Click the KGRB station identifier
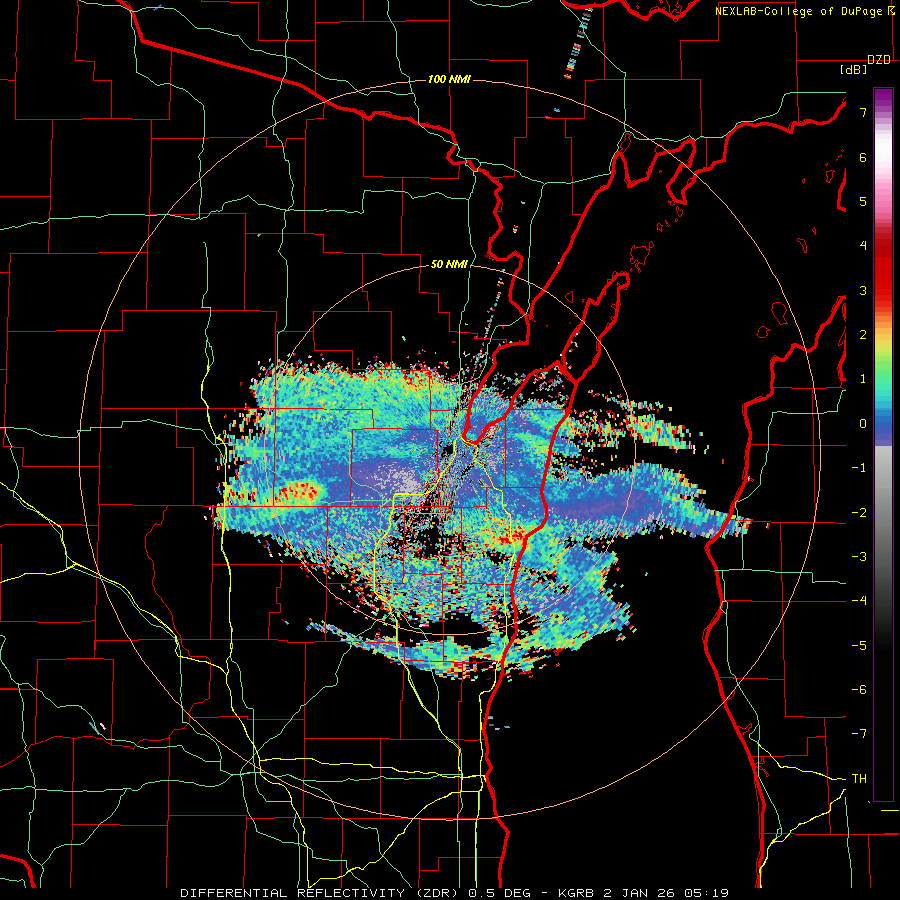Viewport: 900px width, 900px height. (x=576, y=893)
